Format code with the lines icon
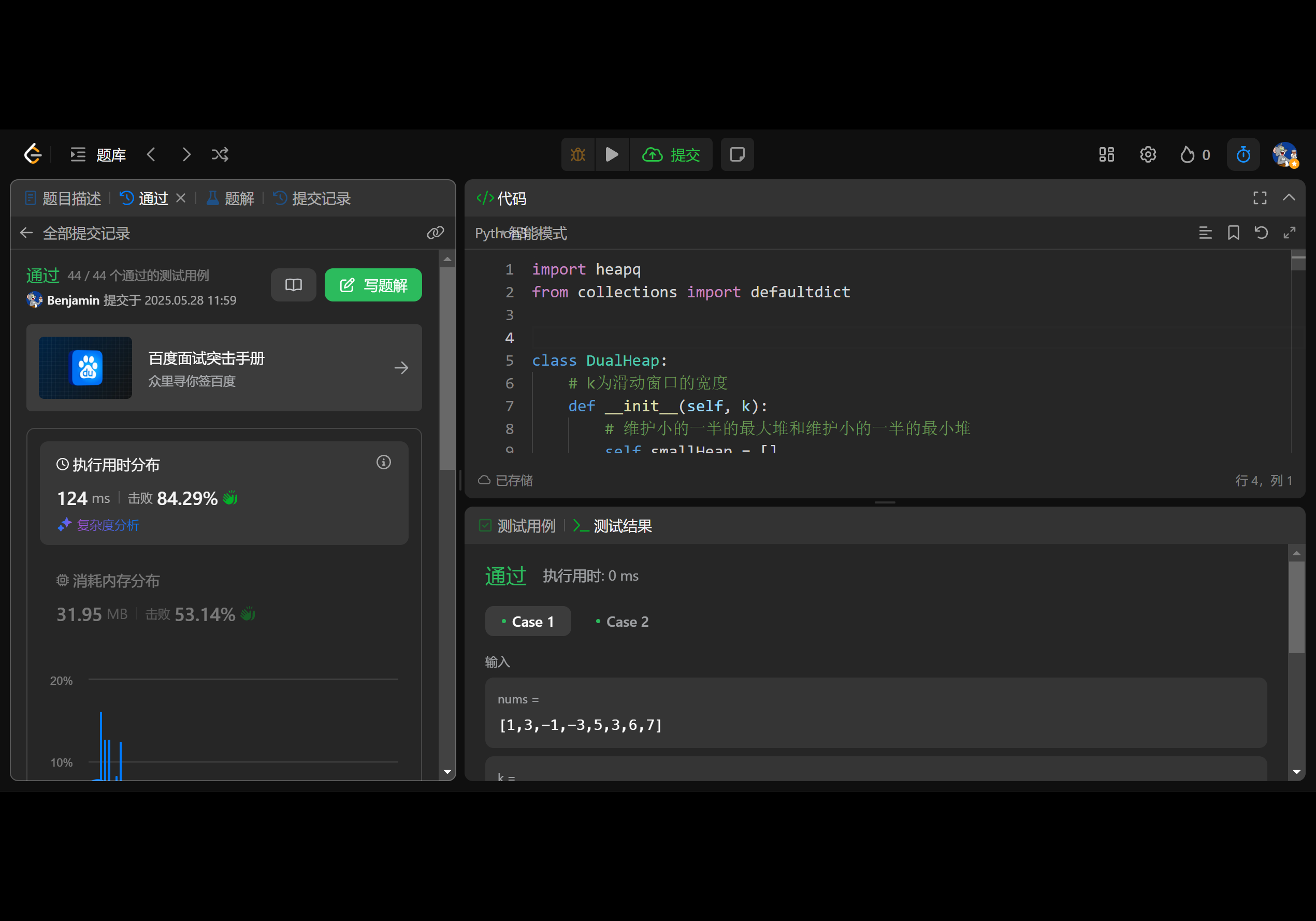This screenshot has width=1316, height=921. [1205, 233]
